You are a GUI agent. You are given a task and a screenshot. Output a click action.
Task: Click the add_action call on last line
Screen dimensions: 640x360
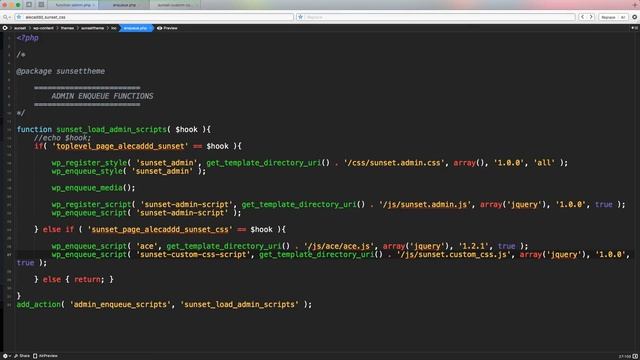(164, 304)
